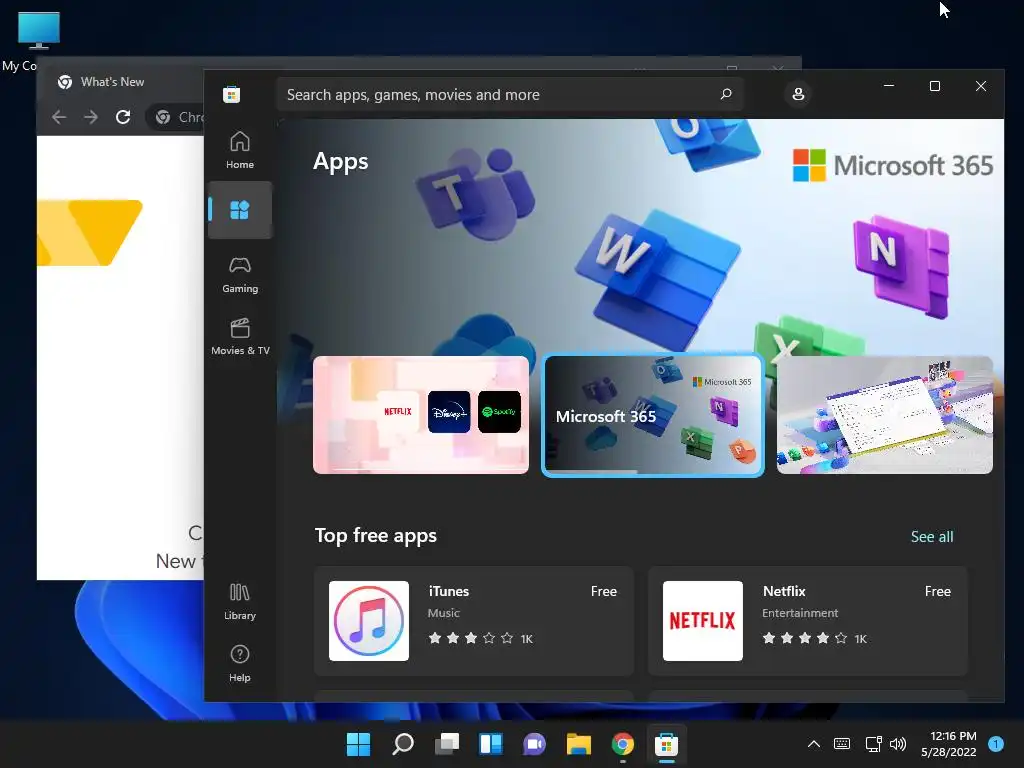
Task: Click the search field in Microsoft Store
Action: tap(509, 94)
